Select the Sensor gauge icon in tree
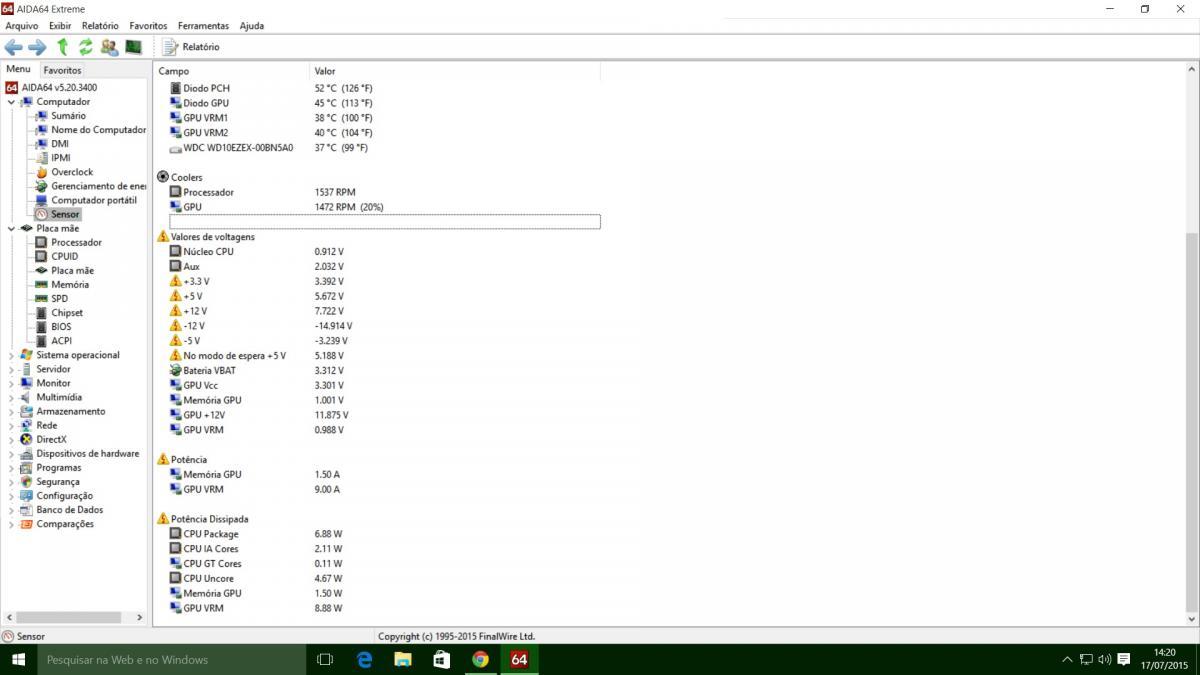The width and height of the screenshot is (1200, 675). coord(41,214)
